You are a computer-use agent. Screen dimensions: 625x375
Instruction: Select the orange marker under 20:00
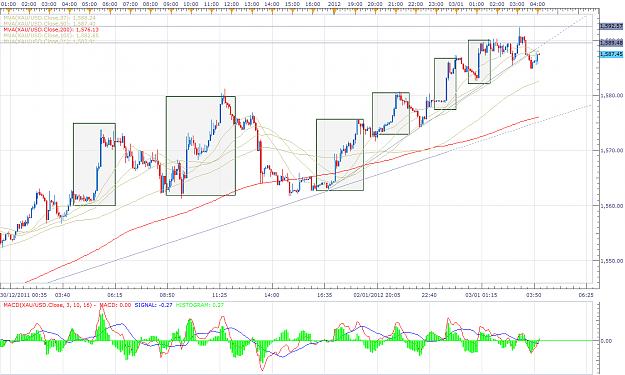(375, 12)
